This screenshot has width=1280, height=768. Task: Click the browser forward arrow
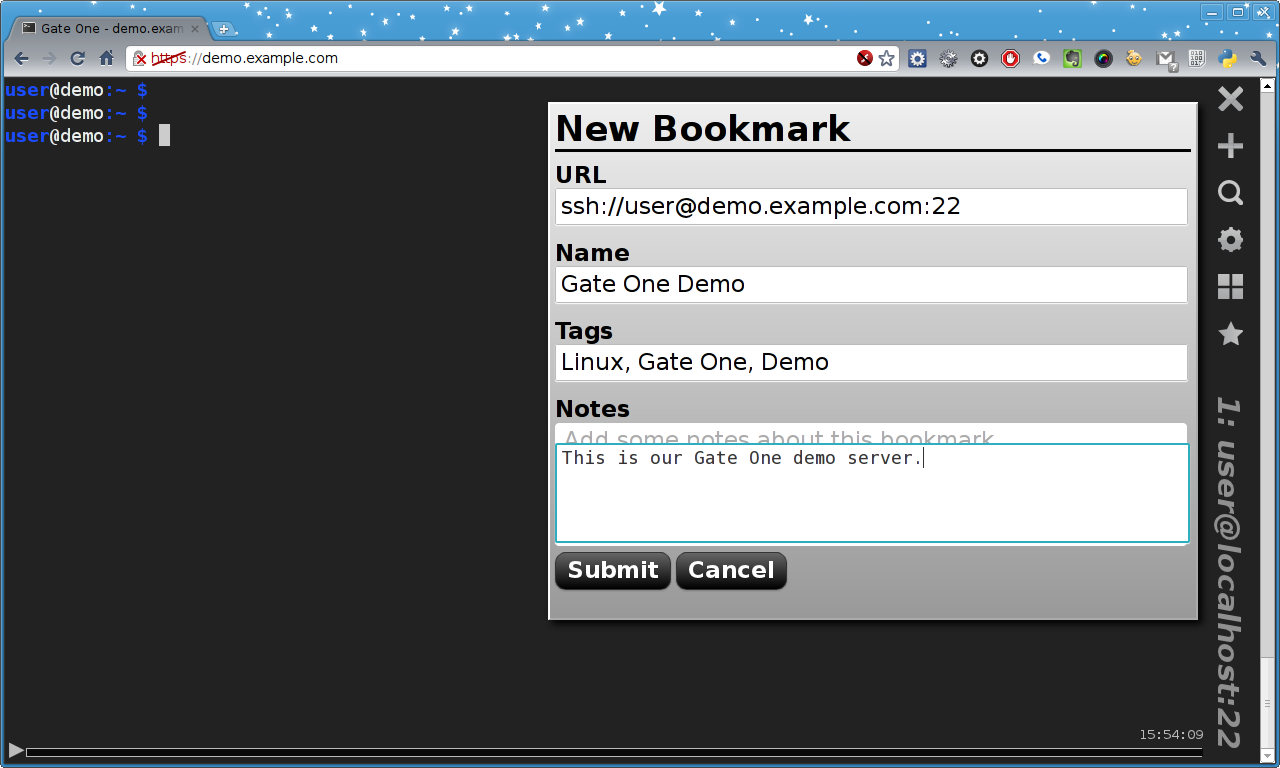49,58
